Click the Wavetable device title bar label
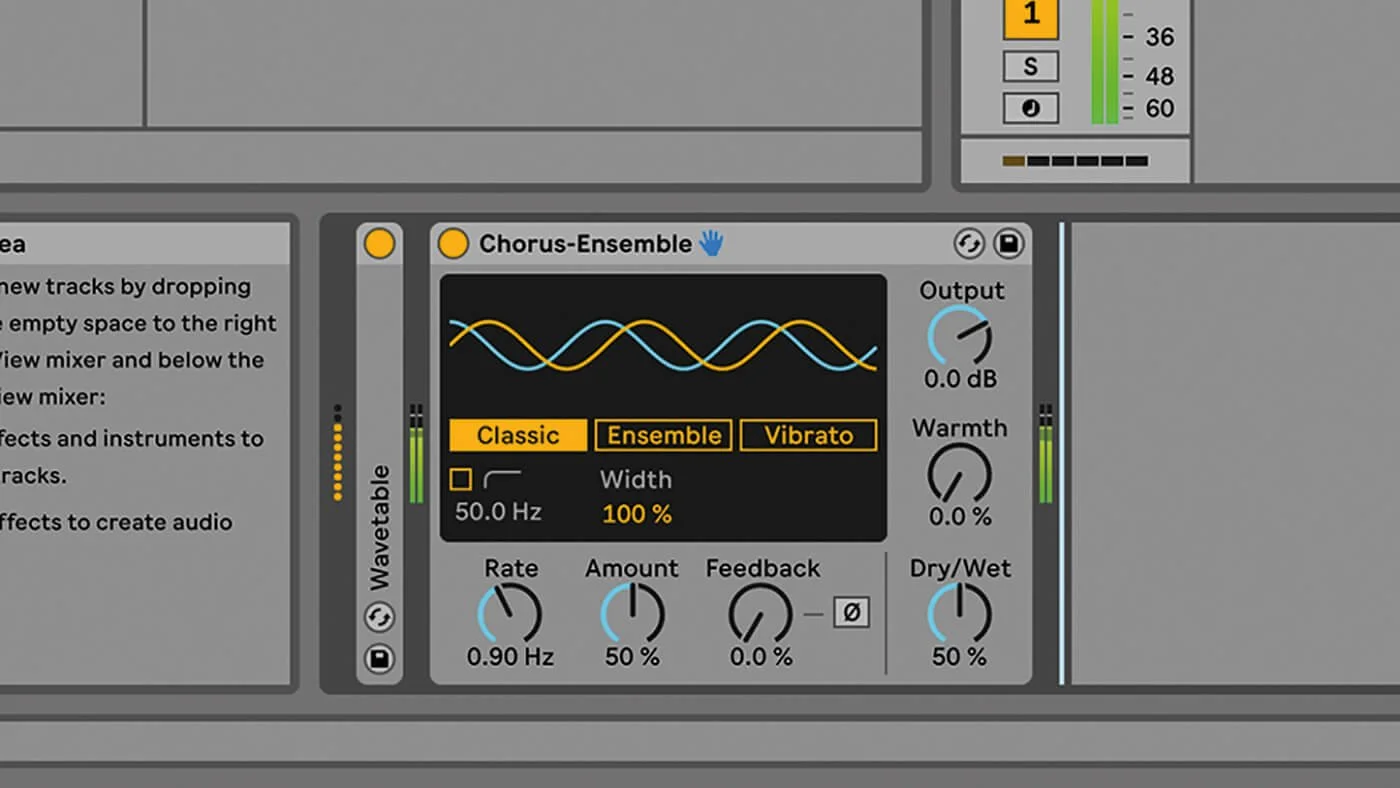This screenshot has height=788, width=1400. pyautogui.click(x=380, y=527)
